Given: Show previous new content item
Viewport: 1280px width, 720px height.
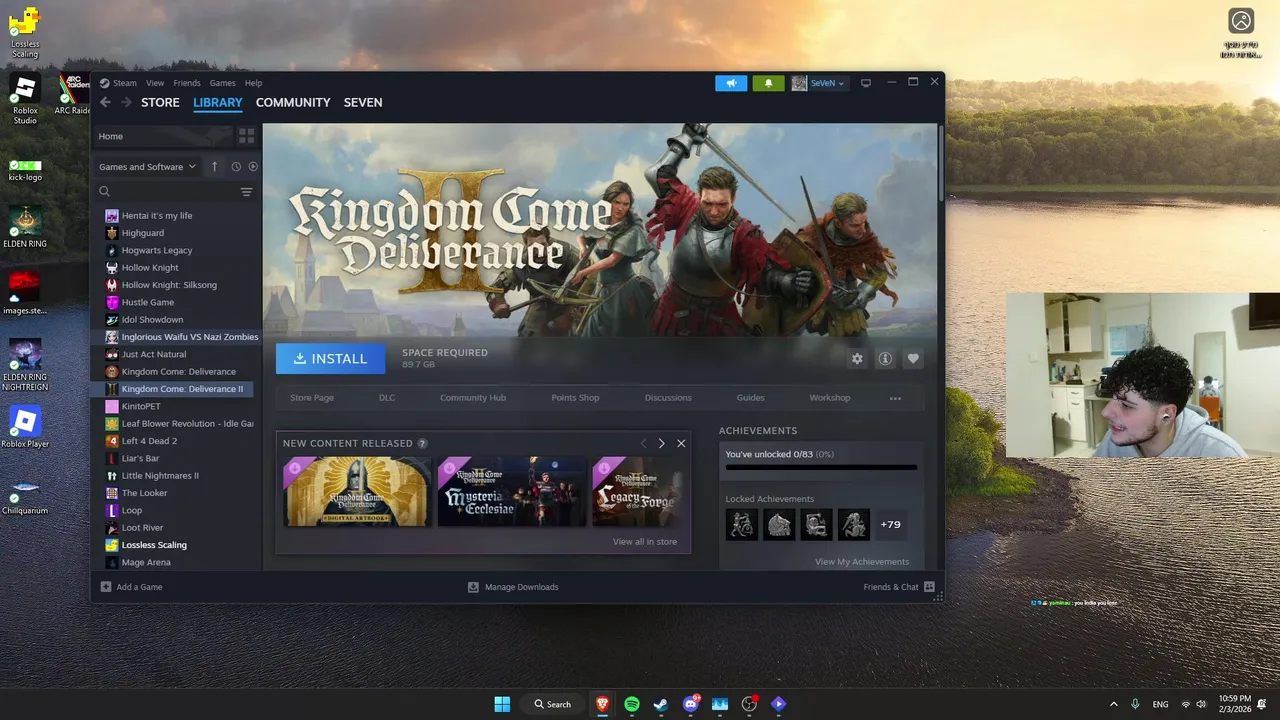Looking at the screenshot, I should pos(643,443).
